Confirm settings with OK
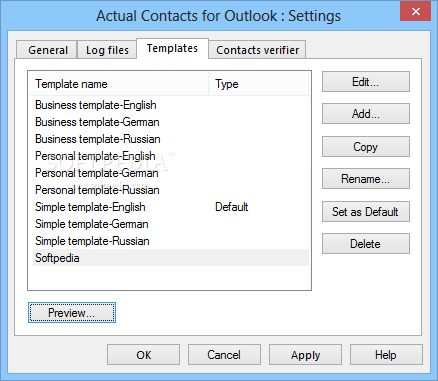This screenshot has width=438, height=381. (x=143, y=355)
